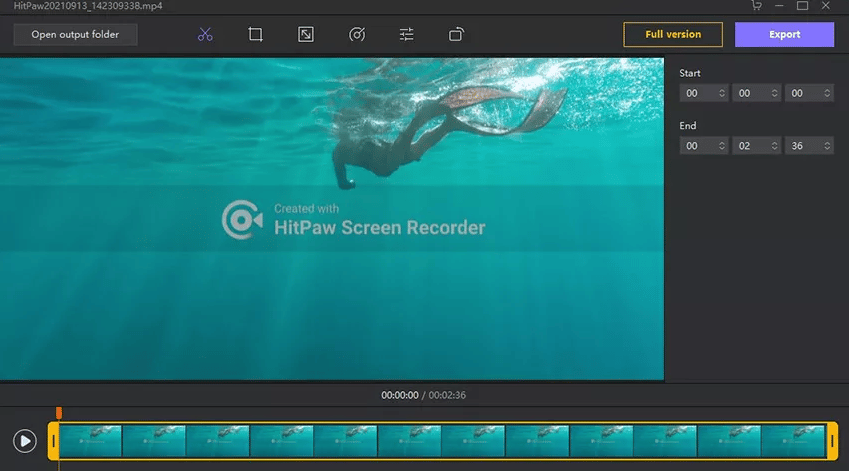
Task: Click the HitPaw20210913_142309338.mp4 title
Action: 88,6
